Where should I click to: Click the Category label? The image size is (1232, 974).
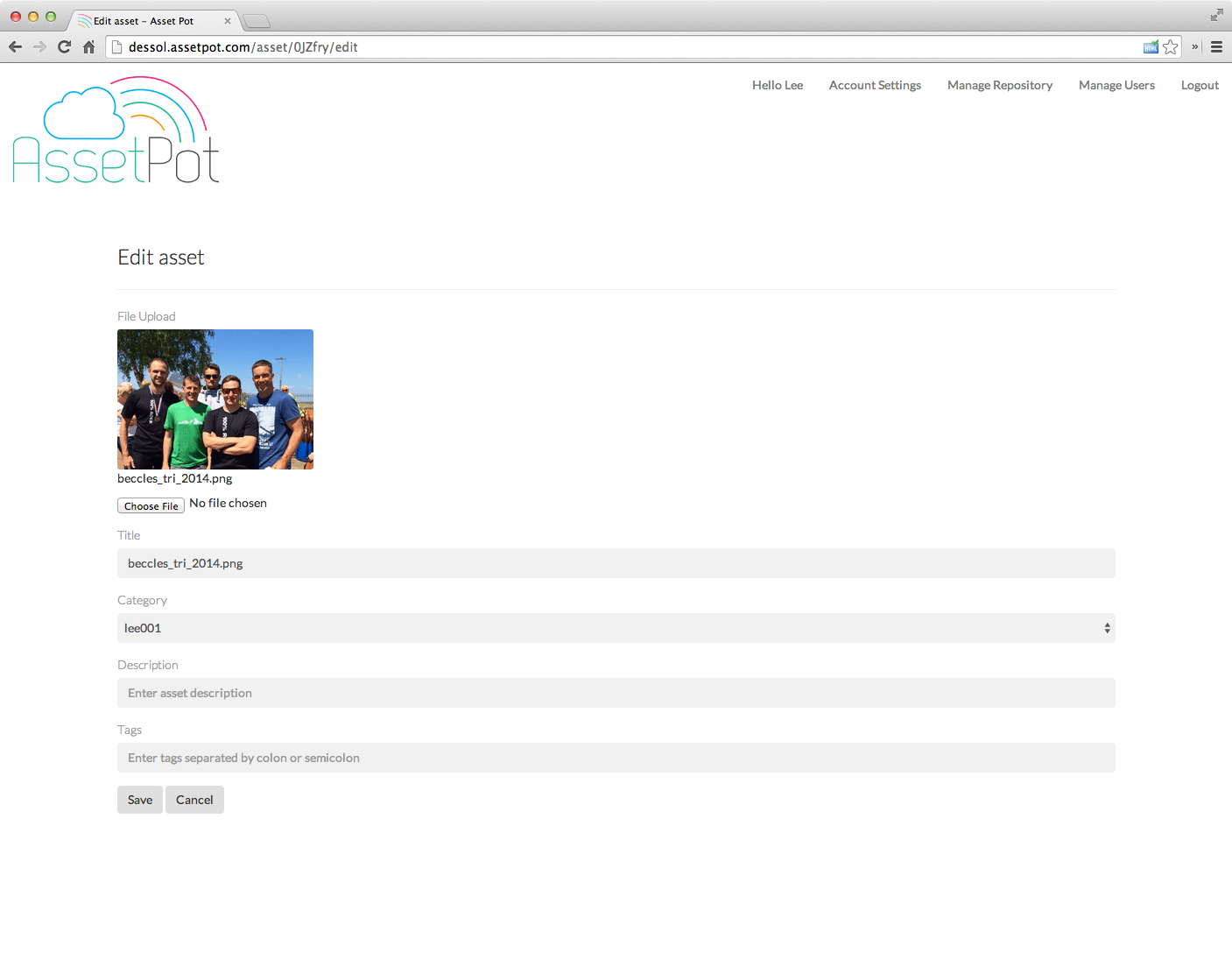(142, 600)
